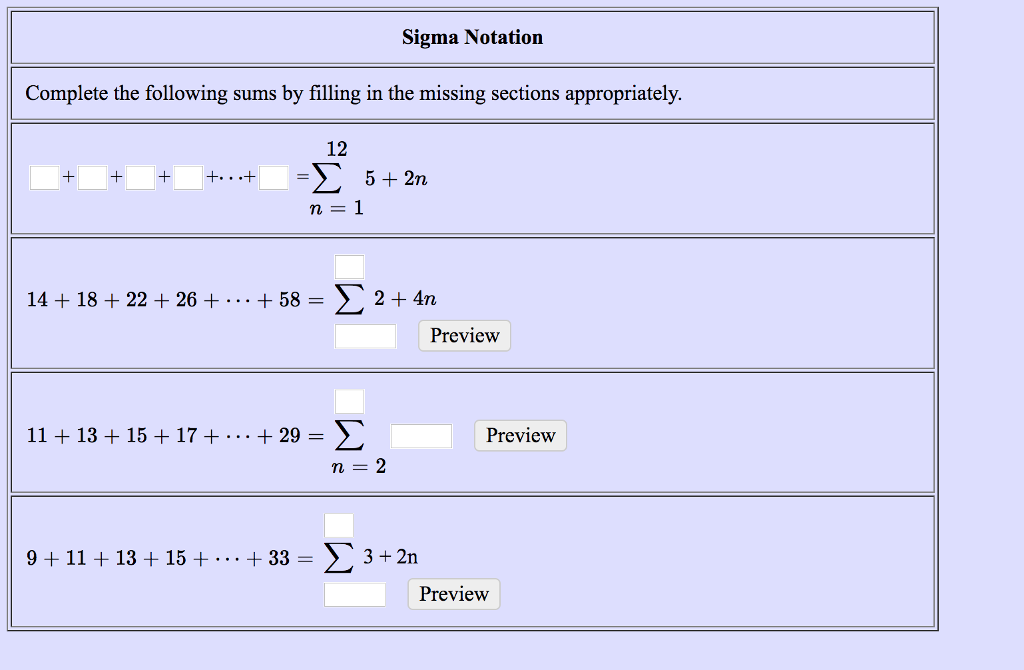
Task: Click the sigma symbol with upper limit 12
Action: (x=327, y=178)
